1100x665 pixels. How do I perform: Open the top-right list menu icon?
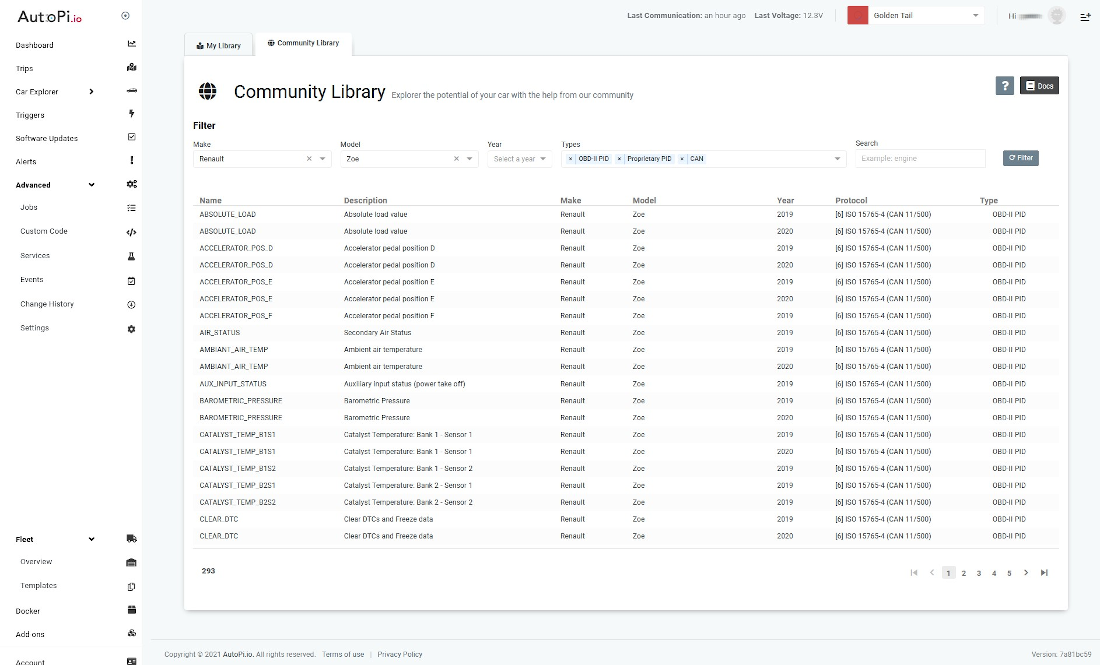[x=1085, y=16]
